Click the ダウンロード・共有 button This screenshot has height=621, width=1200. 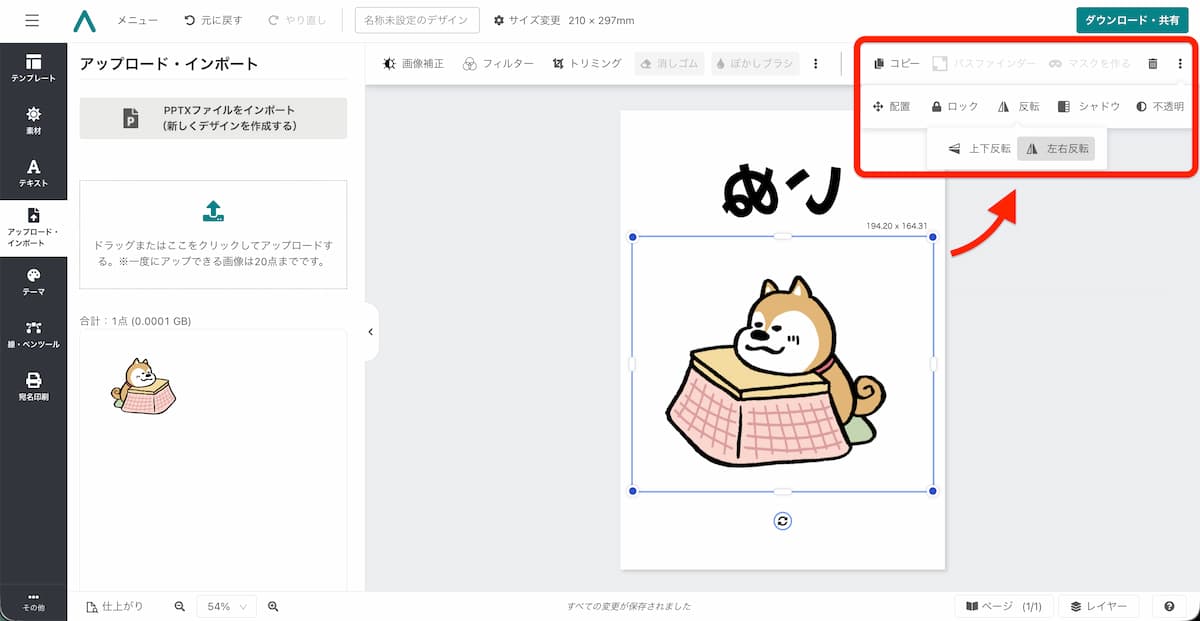pyautogui.click(x=1131, y=19)
